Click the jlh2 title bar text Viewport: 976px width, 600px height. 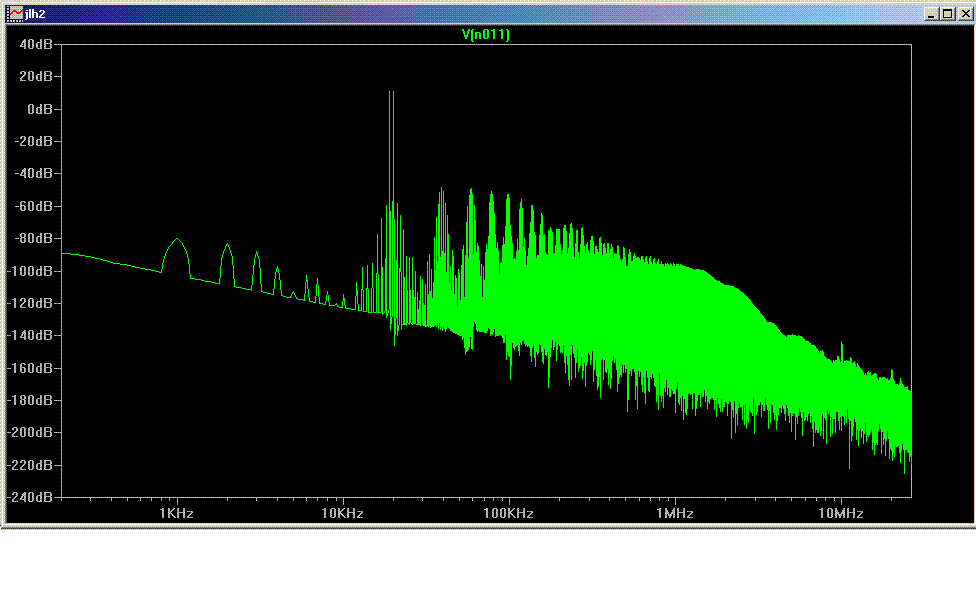point(35,14)
